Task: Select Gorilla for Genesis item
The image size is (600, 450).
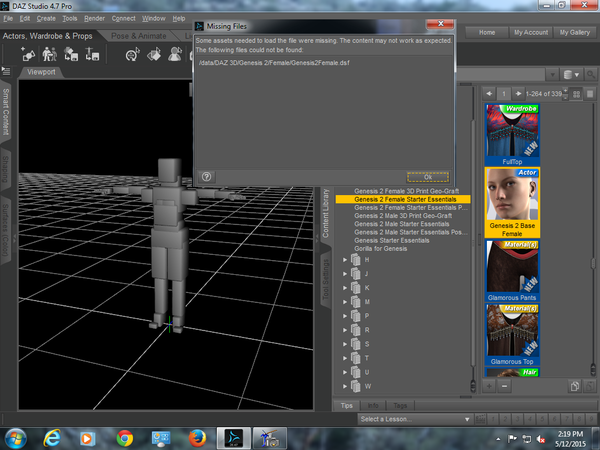Action: pos(380,249)
